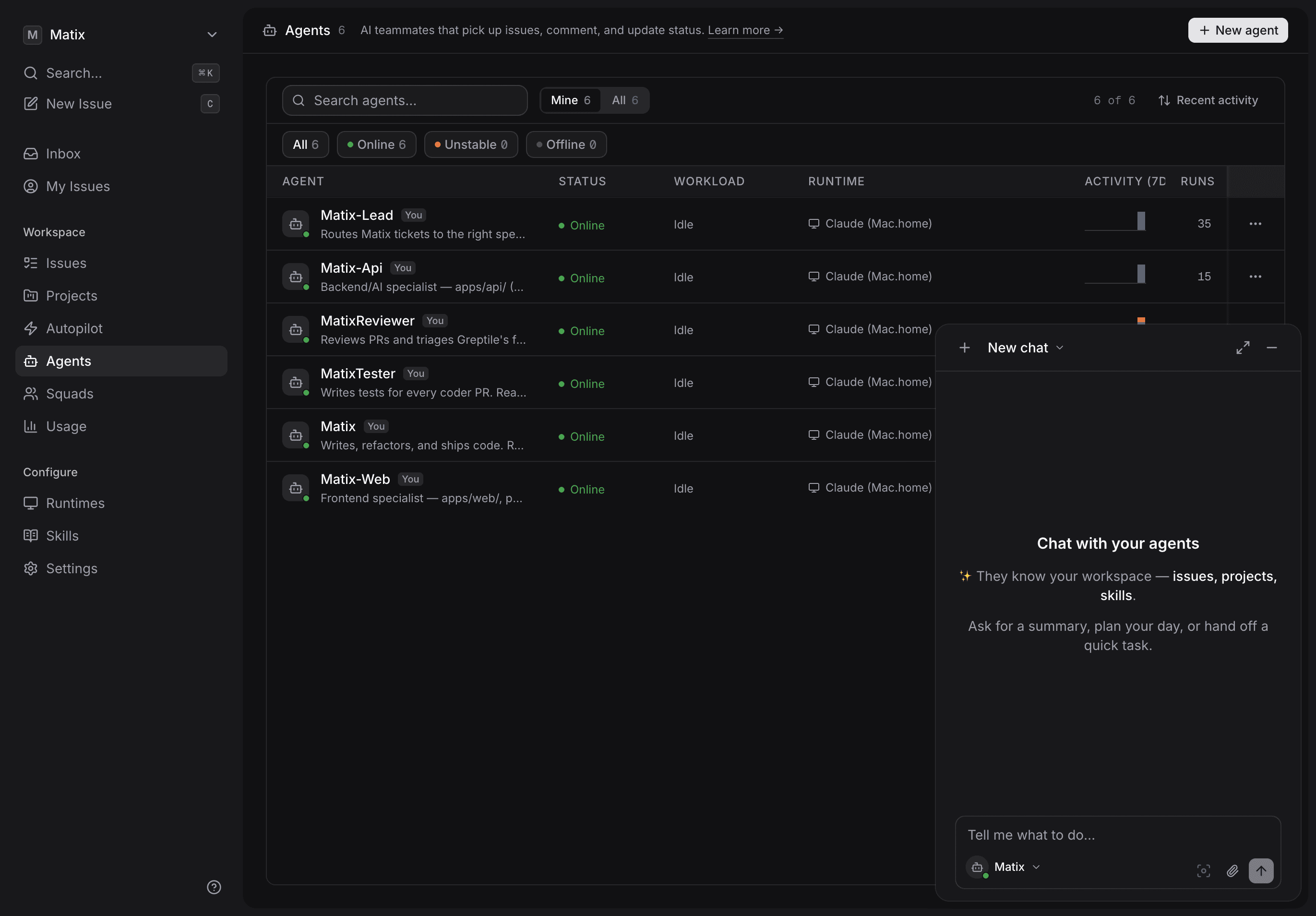This screenshot has height=916, width=1316.
Task: Click the WORKLOAD column header
Action: point(709,181)
